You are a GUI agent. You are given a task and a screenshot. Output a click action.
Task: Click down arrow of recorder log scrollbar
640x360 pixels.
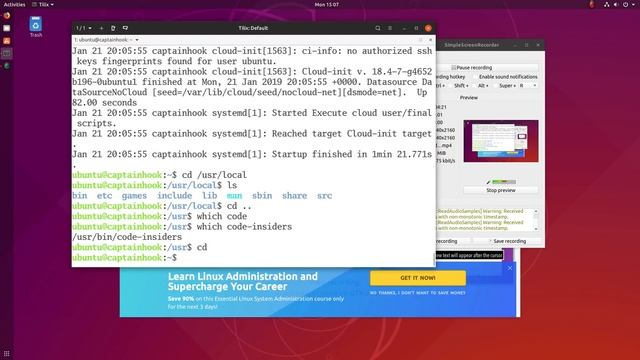(x=536, y=229)
